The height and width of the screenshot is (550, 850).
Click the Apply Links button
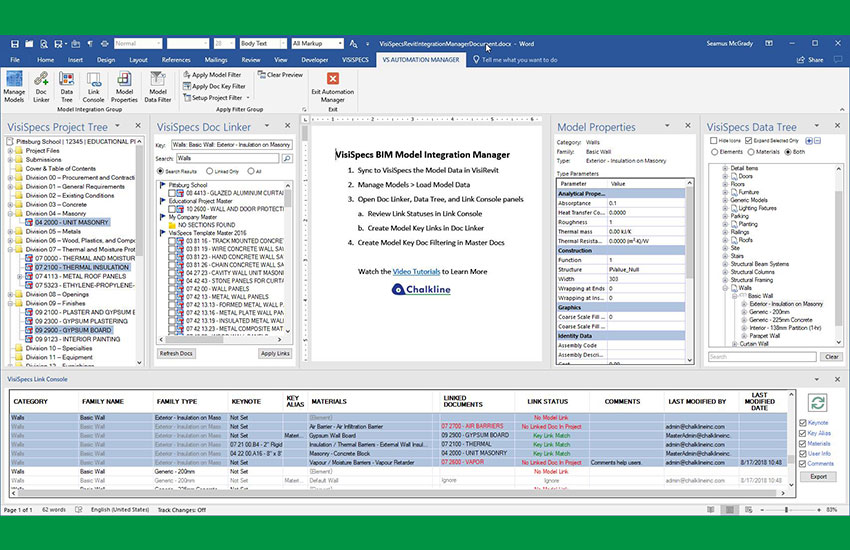coord(274,354)
